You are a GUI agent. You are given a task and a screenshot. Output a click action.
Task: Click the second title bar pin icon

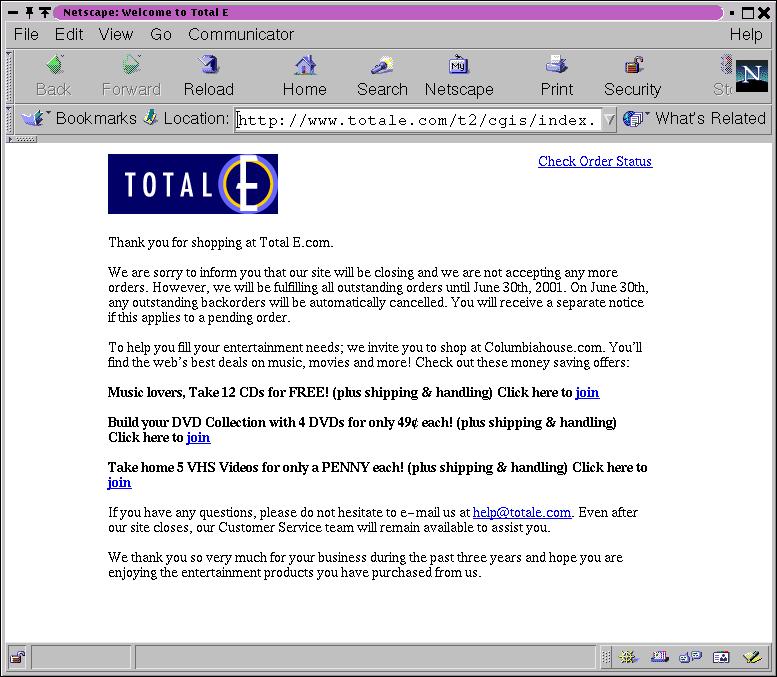(x=45, y=12)
